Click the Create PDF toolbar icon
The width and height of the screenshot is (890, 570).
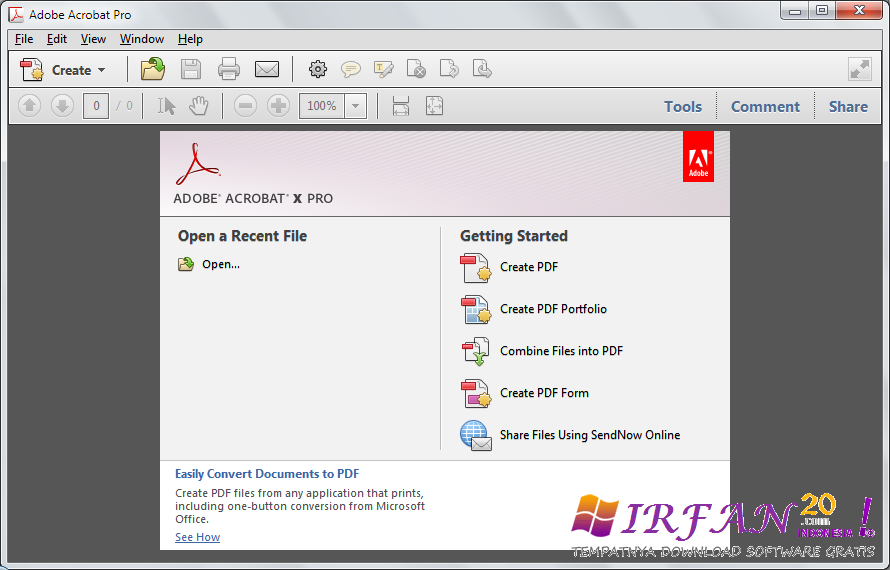tap(31, 70)
